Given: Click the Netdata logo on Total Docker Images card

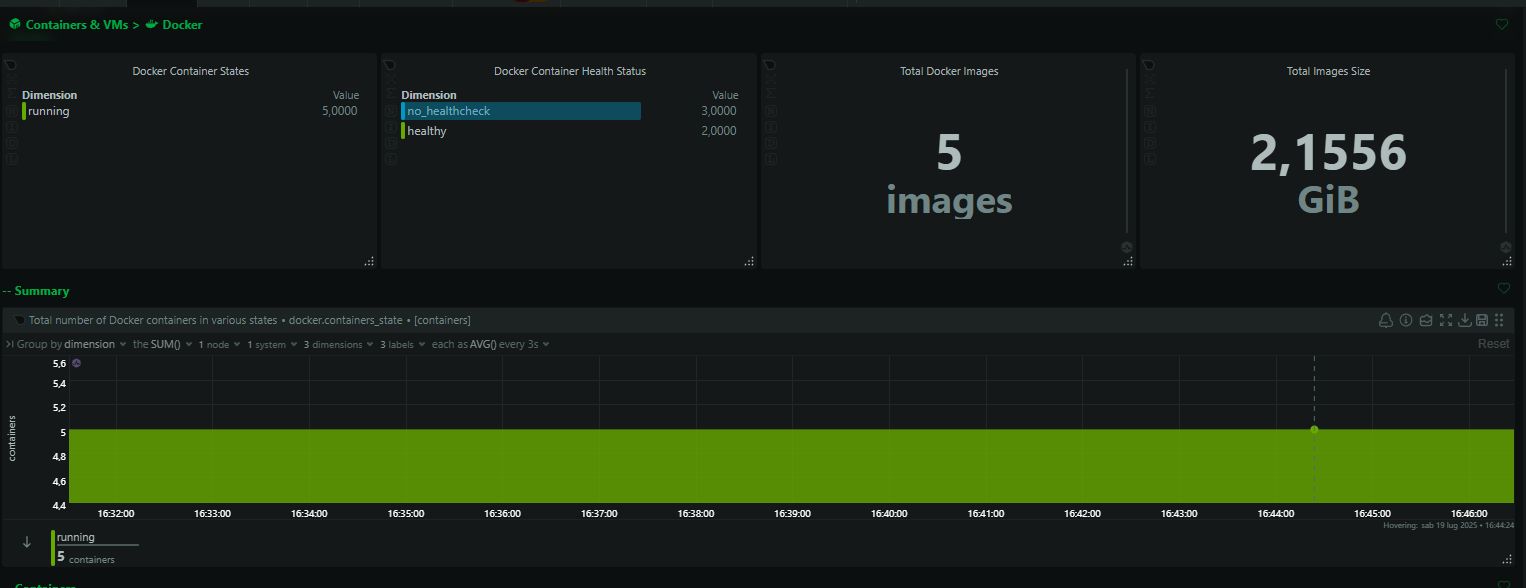Looking at the screenshot, I should coord(770,65).
